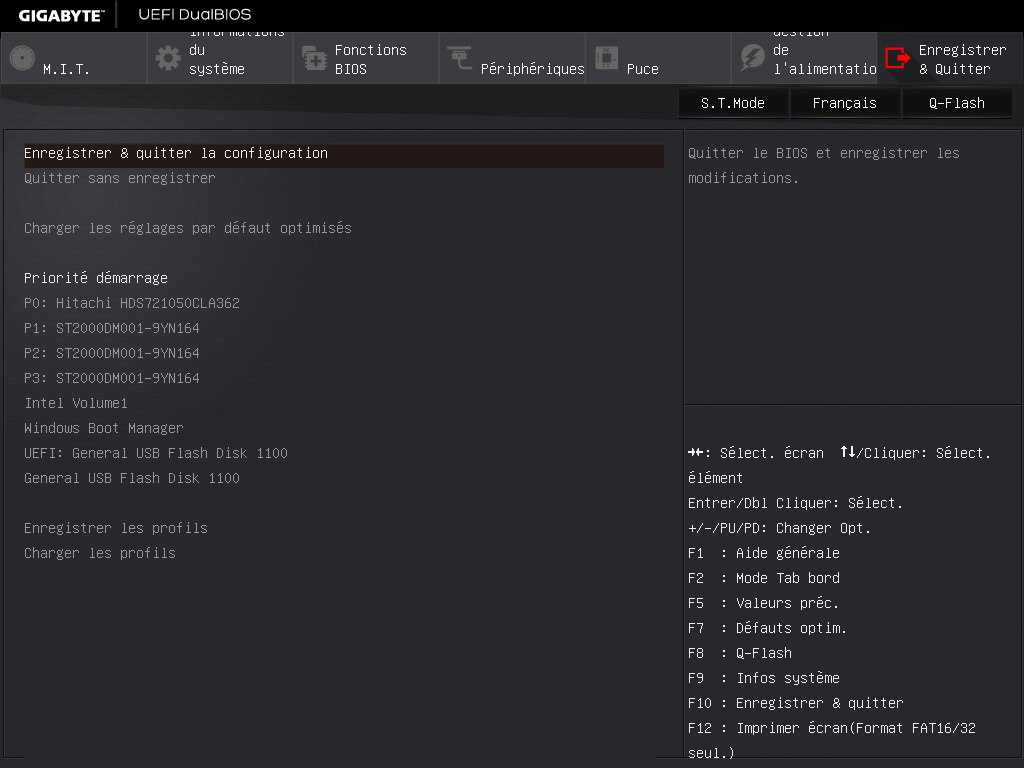
Task: Click the F8 Q-Flash hint line
Action: (740, 653)
